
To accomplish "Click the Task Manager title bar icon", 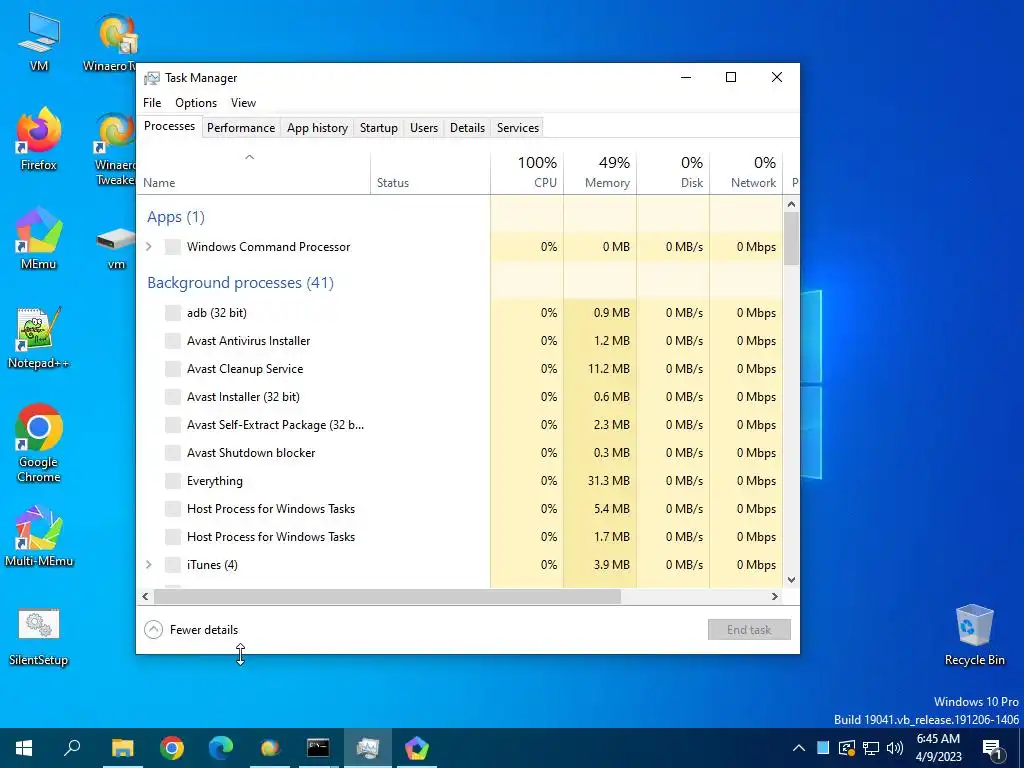I will [x=152, y=78].
